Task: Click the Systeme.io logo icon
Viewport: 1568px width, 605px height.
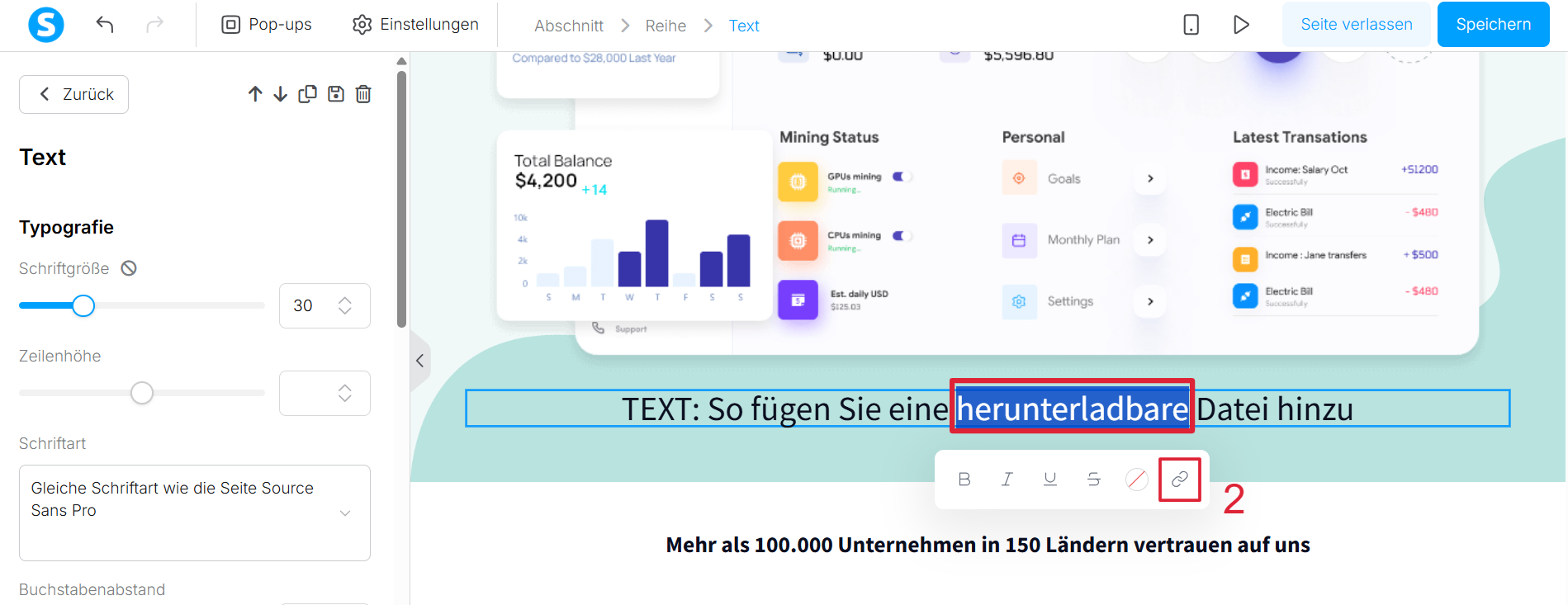Action: pyautogui.click(x=46, y=25)
